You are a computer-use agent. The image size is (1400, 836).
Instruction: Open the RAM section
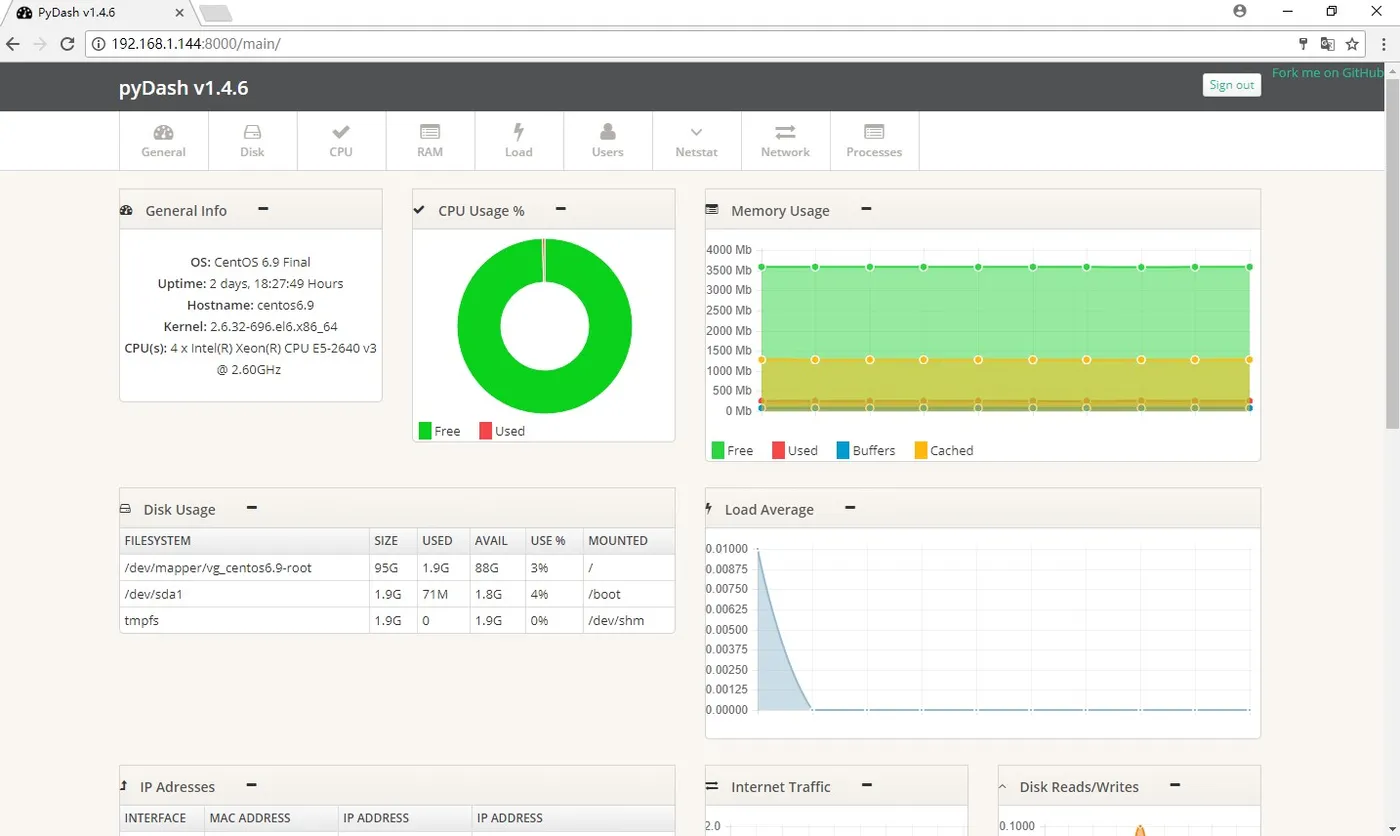[430, 141]
